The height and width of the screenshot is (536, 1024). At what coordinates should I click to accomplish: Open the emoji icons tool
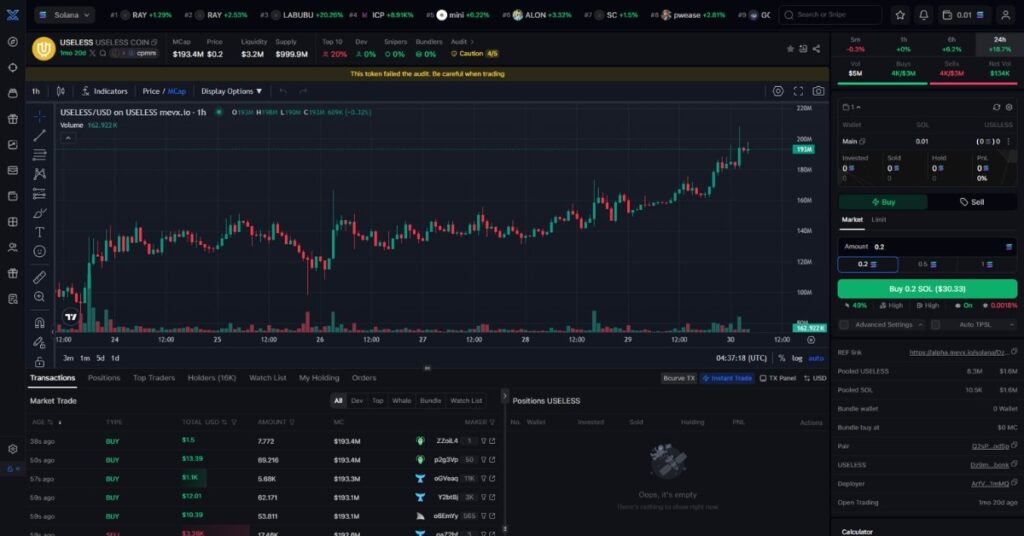[39, 251]
